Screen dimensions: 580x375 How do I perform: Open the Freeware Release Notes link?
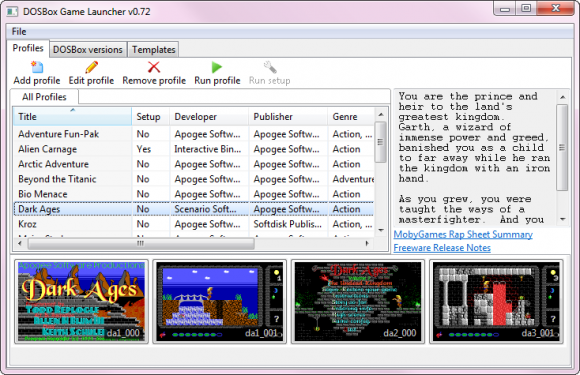click(442, 248)
